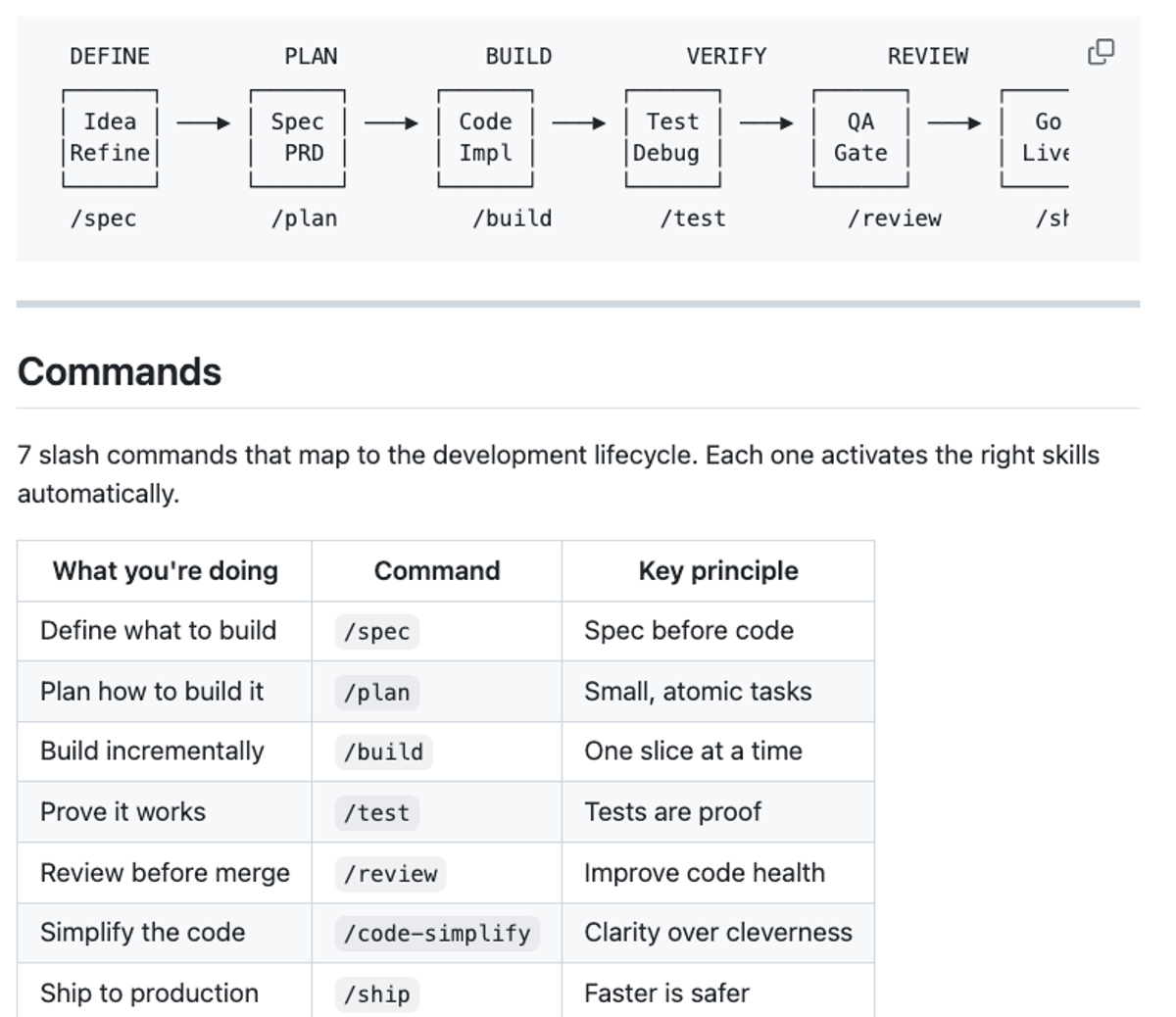1176x1017 pixels.
Task: Click the 'Key principle' column header
Action: pos(717,571)
